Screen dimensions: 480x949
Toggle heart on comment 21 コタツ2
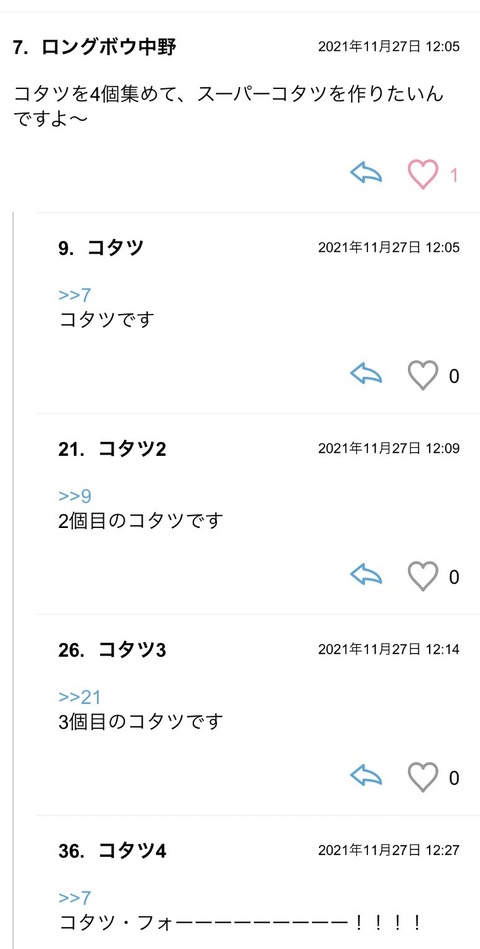[422, 576]
